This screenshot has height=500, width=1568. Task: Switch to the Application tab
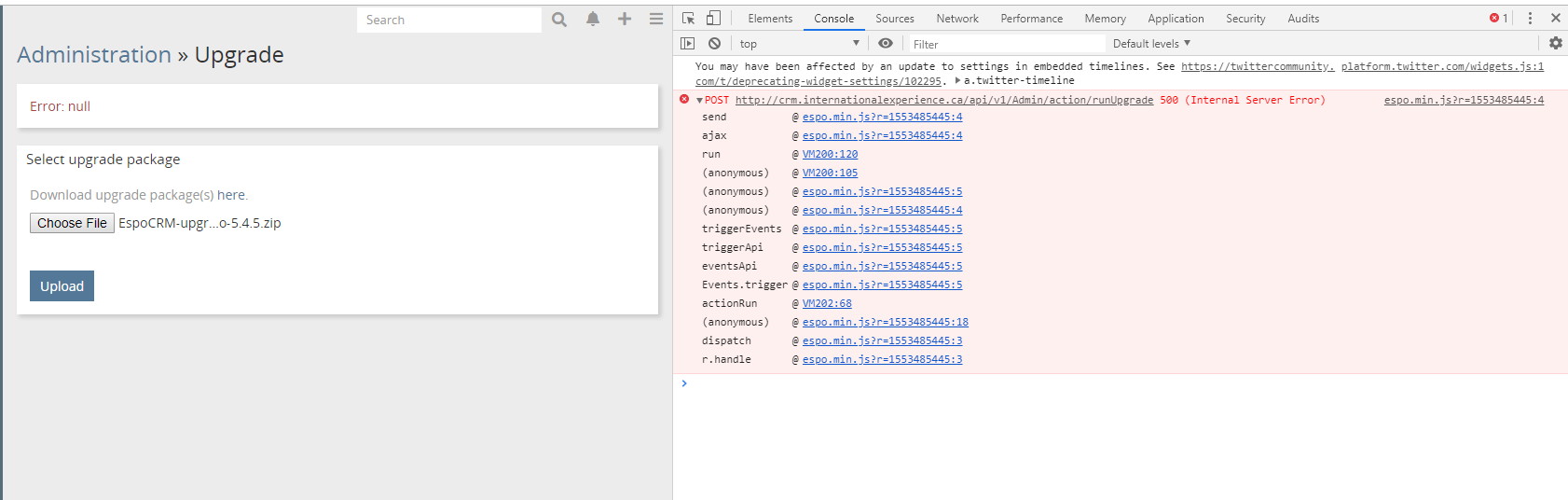point(1176,19)
